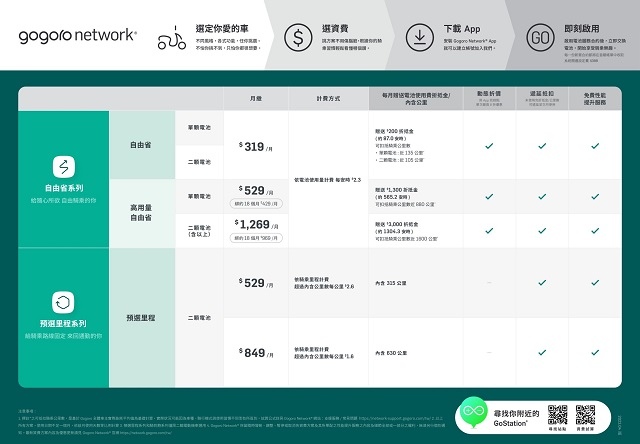Click the 免費性能提升服務 checkmark in the $849 row
Viewport: 640px width, 444px height.
coord(595,352)
